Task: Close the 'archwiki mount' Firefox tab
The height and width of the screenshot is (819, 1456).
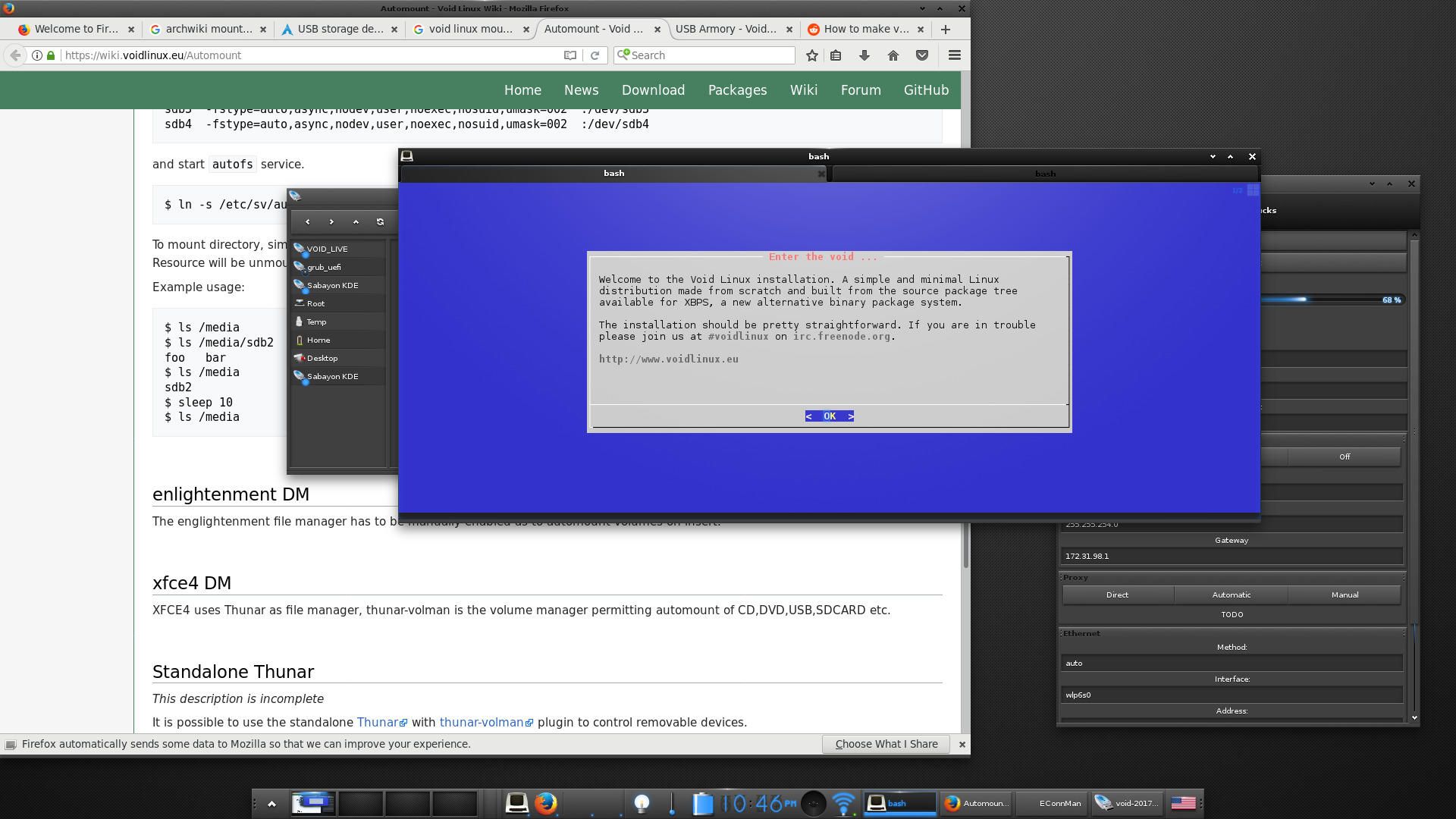Action: pos(262,30)
